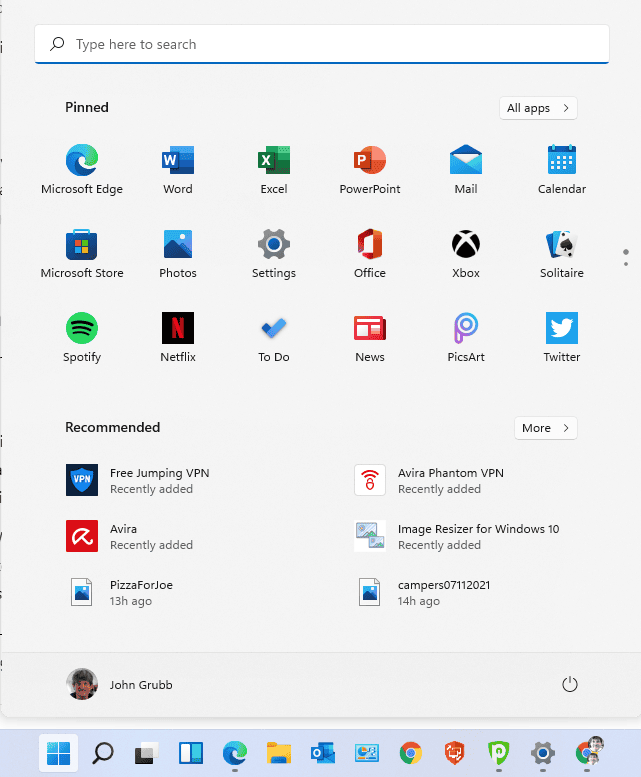Open Edge from the taskbar
The image size is (641, 777).
235,753
